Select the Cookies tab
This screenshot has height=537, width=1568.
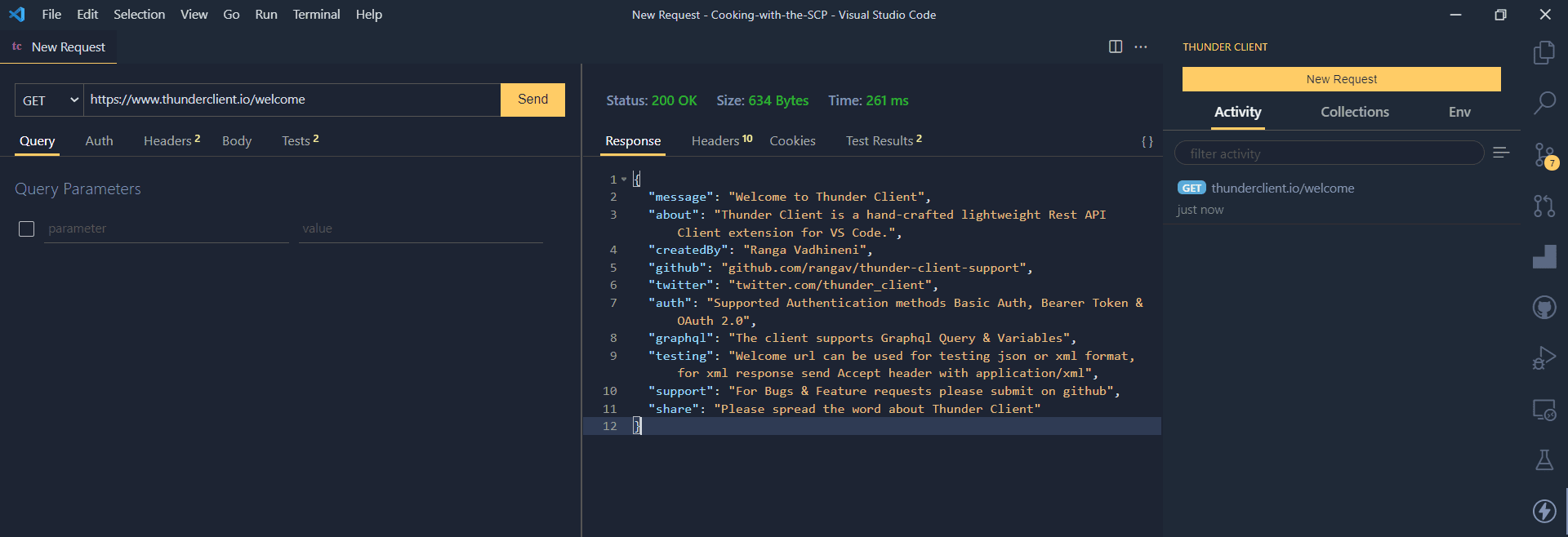pyautogui.click(x=792, y=141)
